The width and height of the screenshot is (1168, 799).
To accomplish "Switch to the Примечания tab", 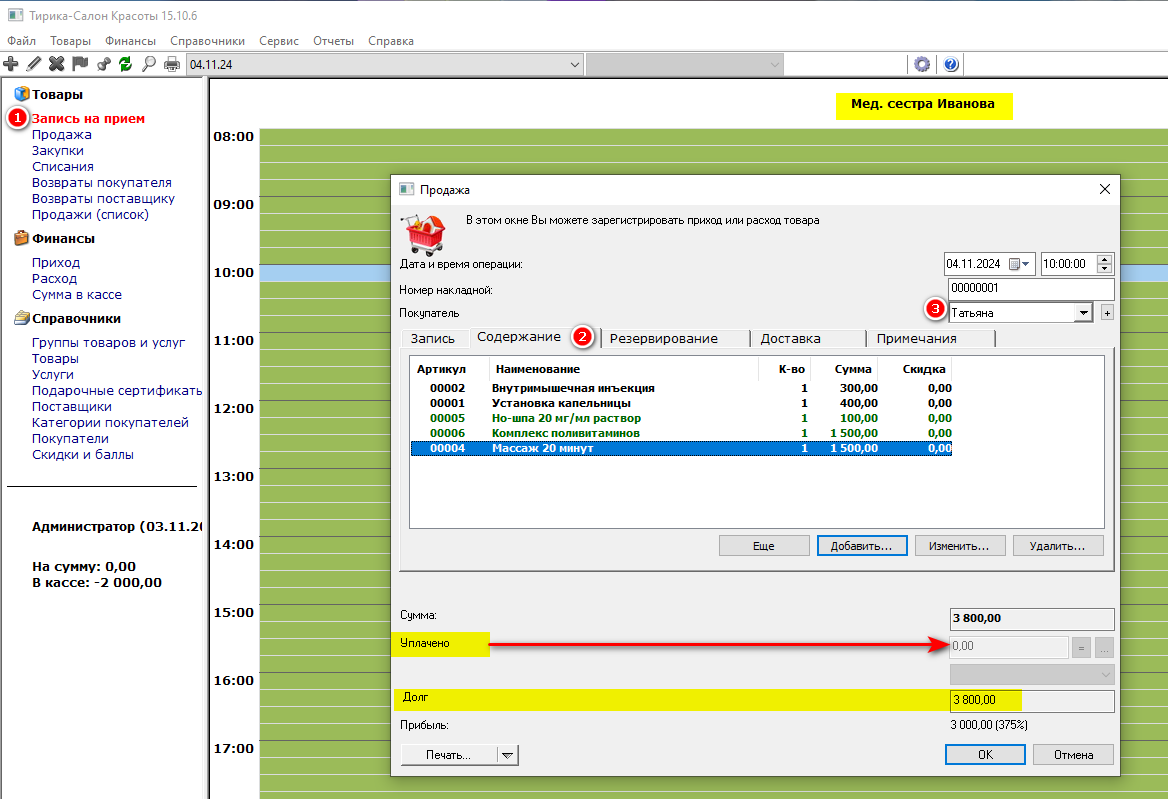I will point(916,338).
